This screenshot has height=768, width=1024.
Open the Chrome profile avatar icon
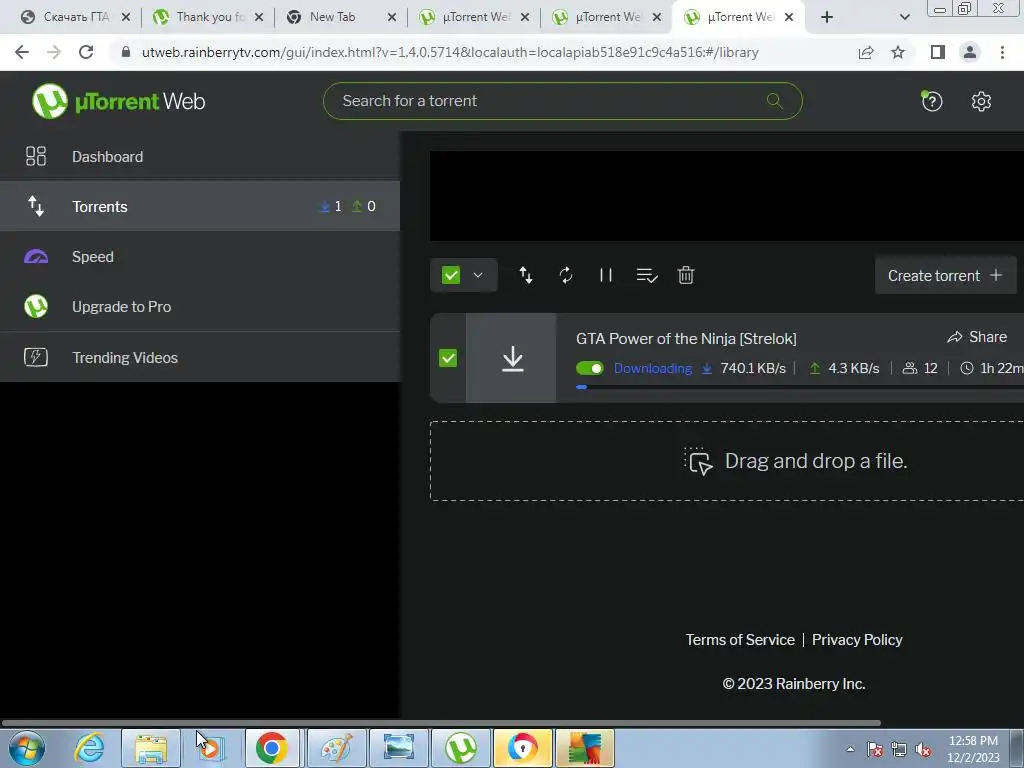(970, 52)
